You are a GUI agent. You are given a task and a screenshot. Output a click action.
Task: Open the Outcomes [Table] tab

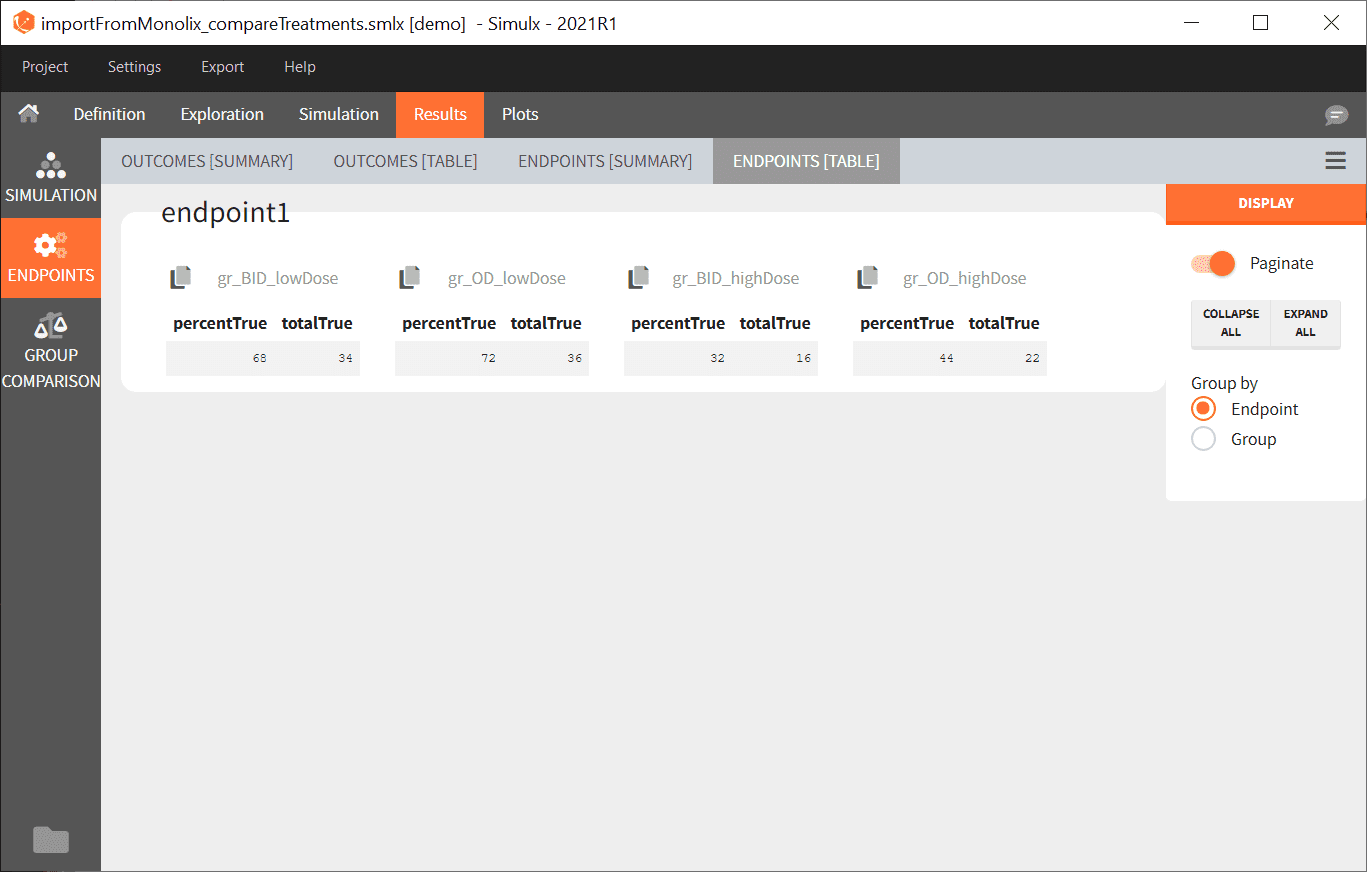click(405, 161)
